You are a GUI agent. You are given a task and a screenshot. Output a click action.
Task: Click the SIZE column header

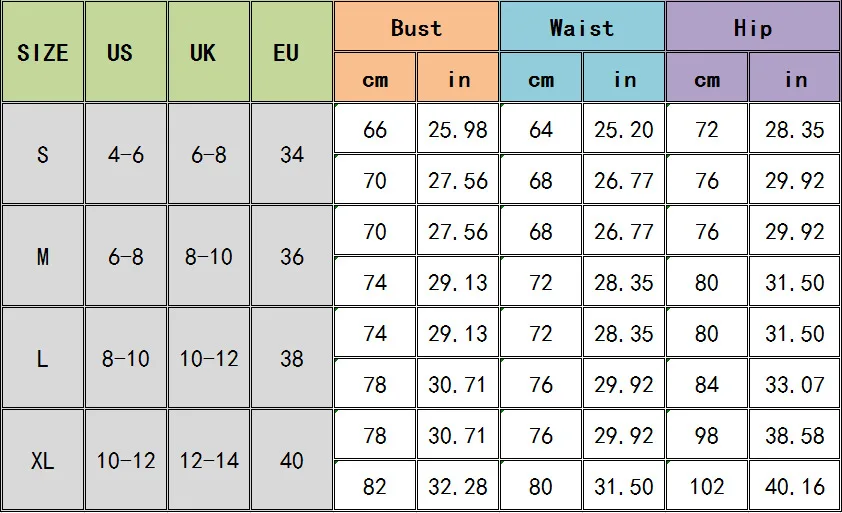pyautogui.click(x=42, y=52)
